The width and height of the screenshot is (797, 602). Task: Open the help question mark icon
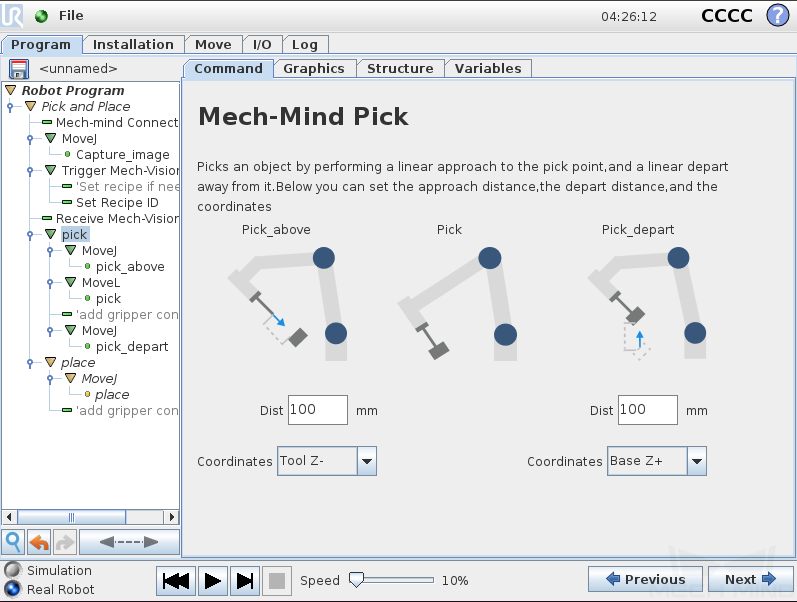coord(778,15)
